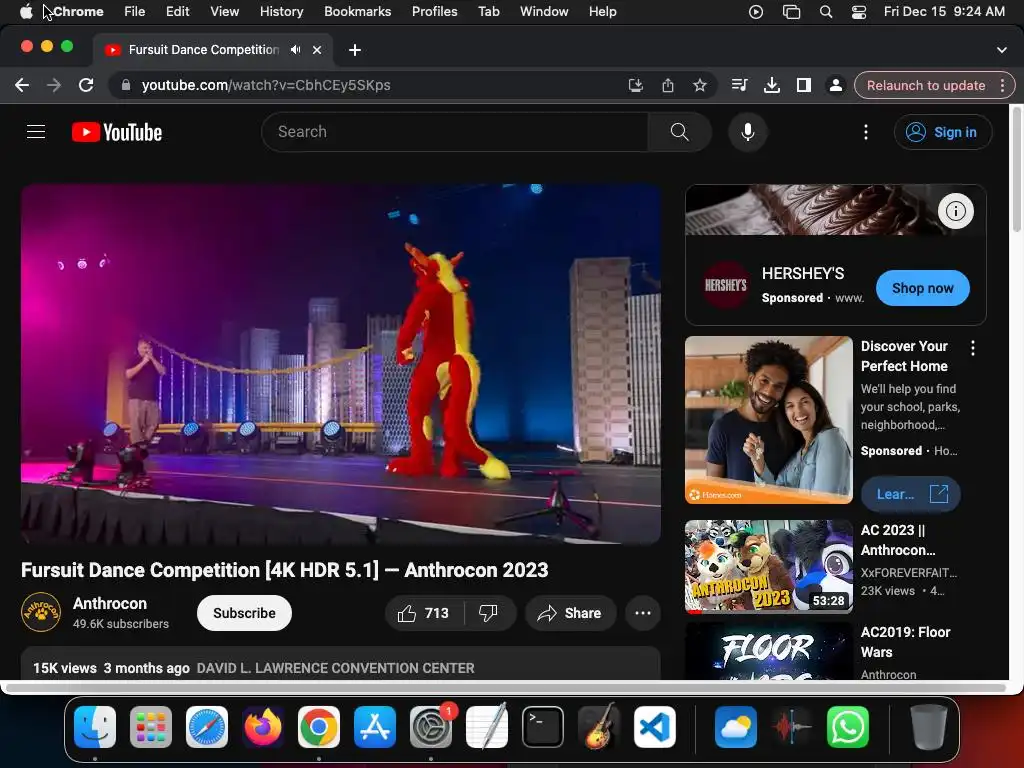Open AC 2023 Anthrocon video thumbnail

pyautogui.click(x=769, y=567)
